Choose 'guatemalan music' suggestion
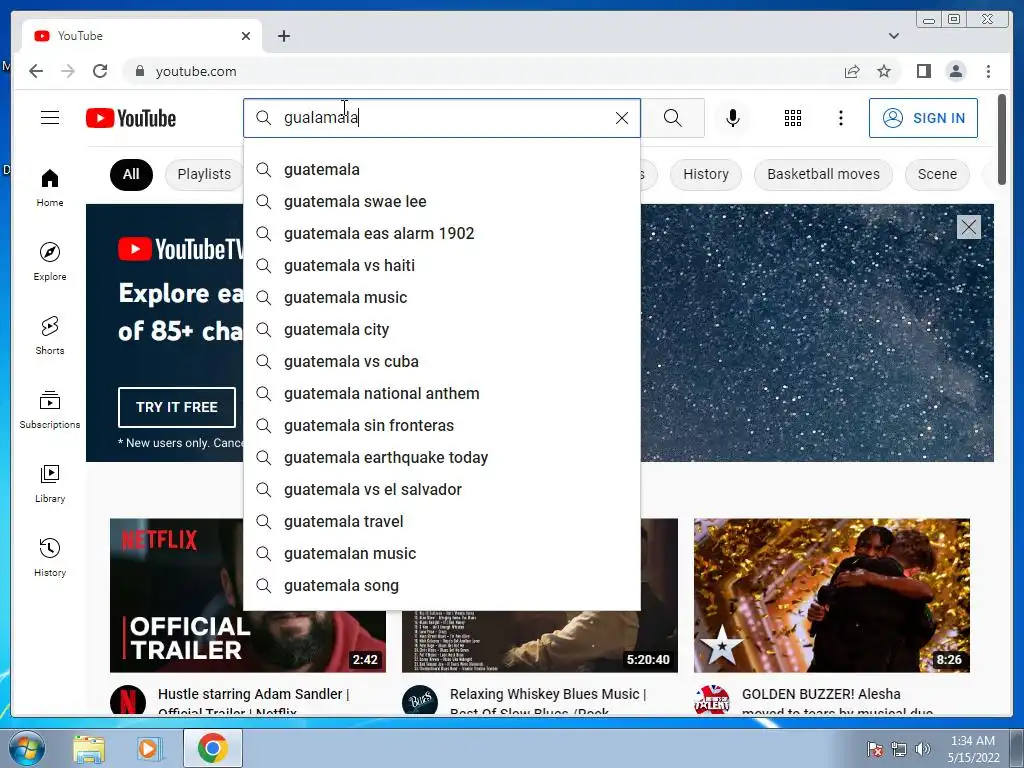Image resolution: width=1024 pixels, height=768 pixels. pyautogui.click(x=442, y=554)
